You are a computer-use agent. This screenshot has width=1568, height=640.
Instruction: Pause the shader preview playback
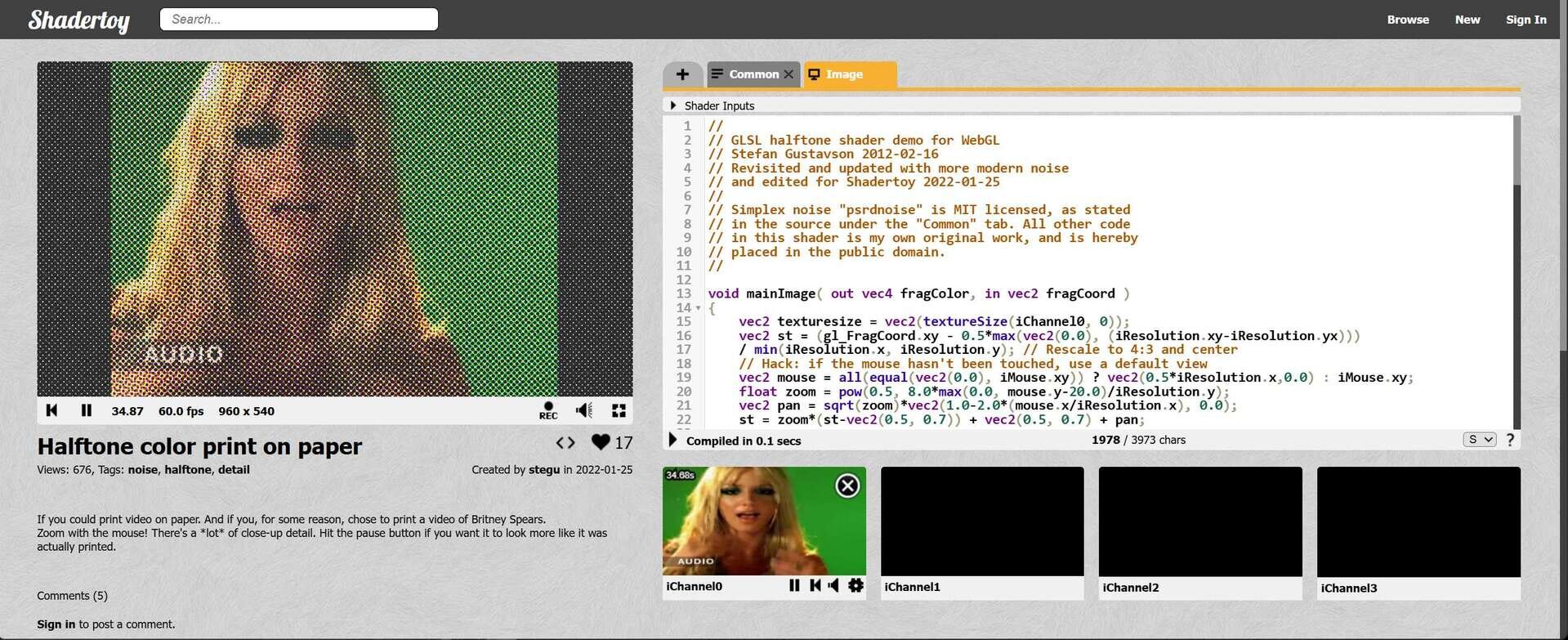tap(87, 410)
